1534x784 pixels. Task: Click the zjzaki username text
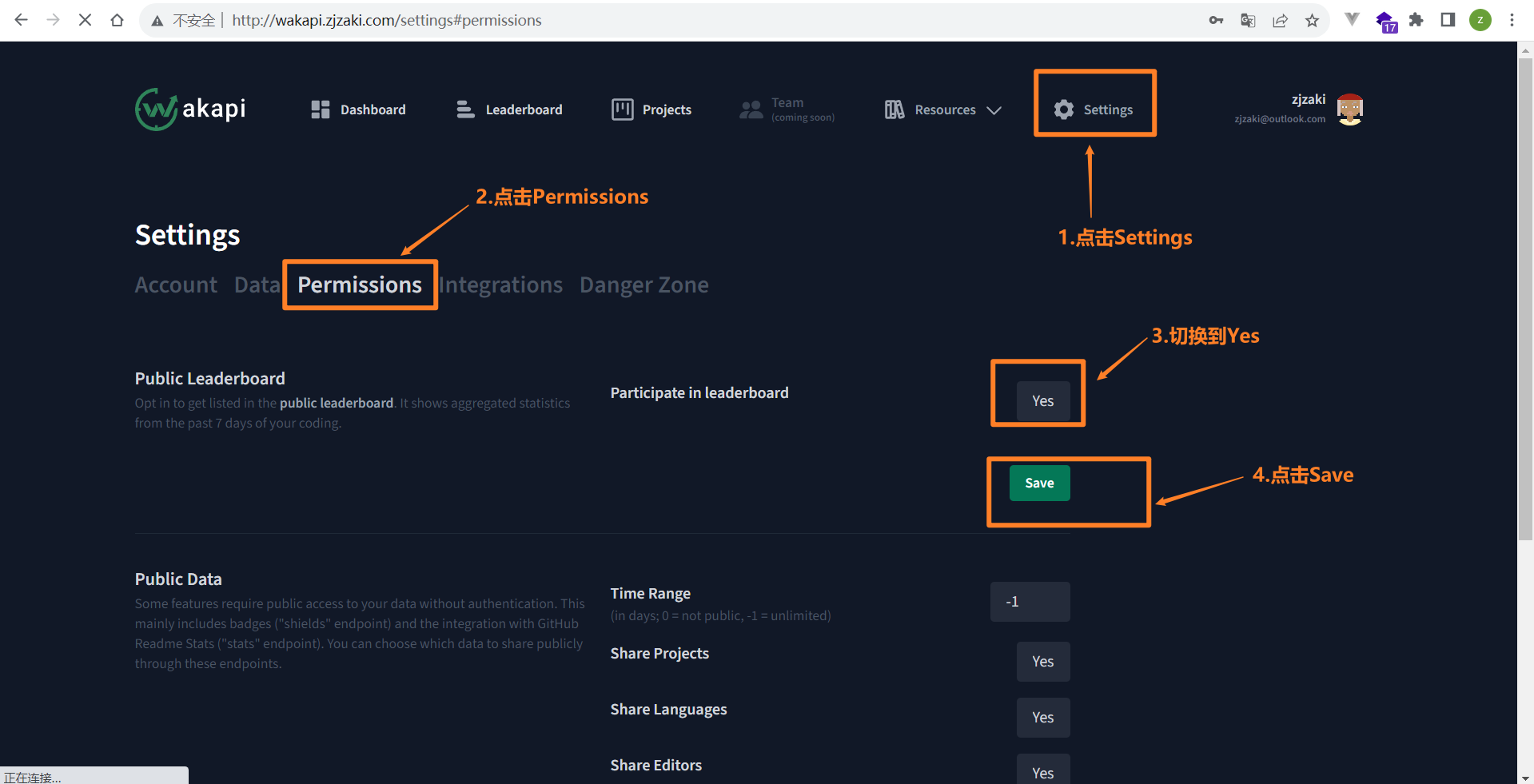pyautogui.click(x=1309, y=99)
